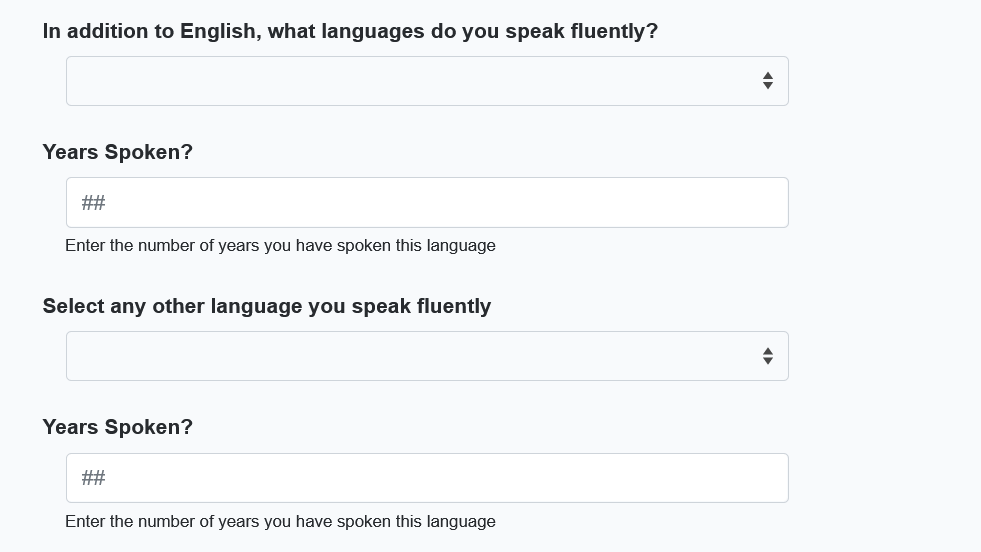Enter years for the other language selection
The height and width of the screenshot is (552, 981).
(x=427, y=478)
